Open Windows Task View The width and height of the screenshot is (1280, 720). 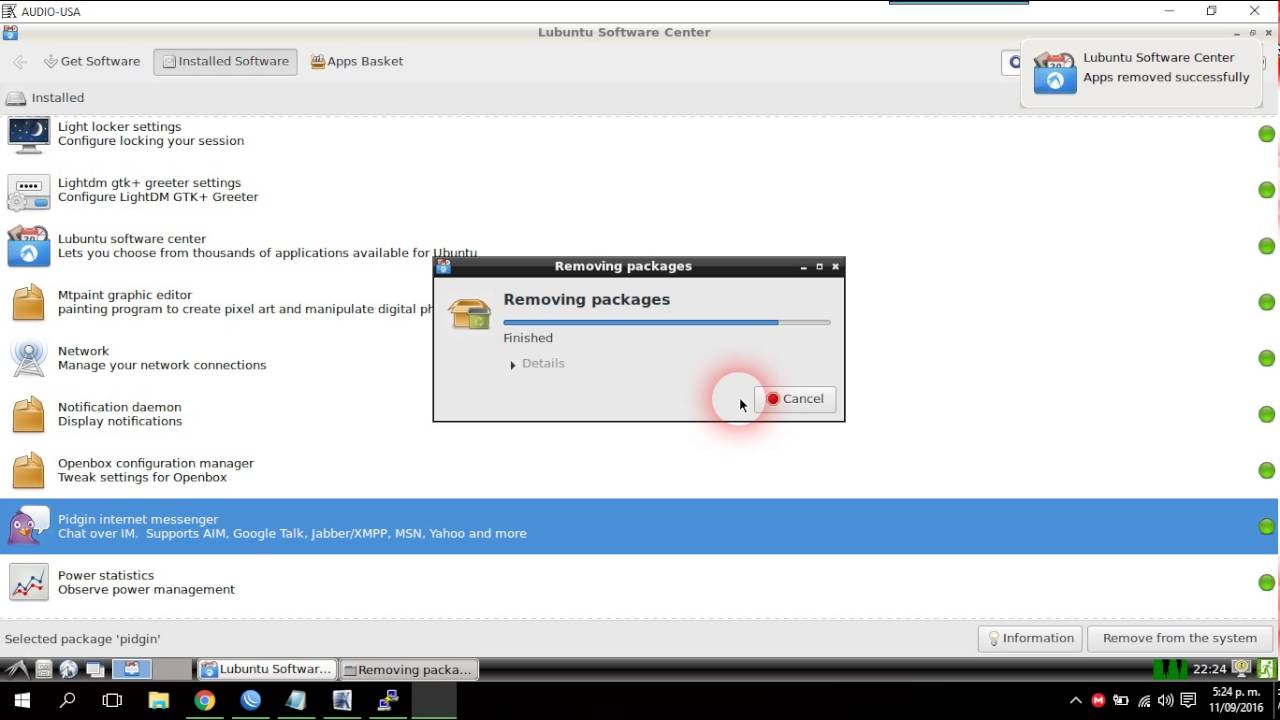click(112, 701)
